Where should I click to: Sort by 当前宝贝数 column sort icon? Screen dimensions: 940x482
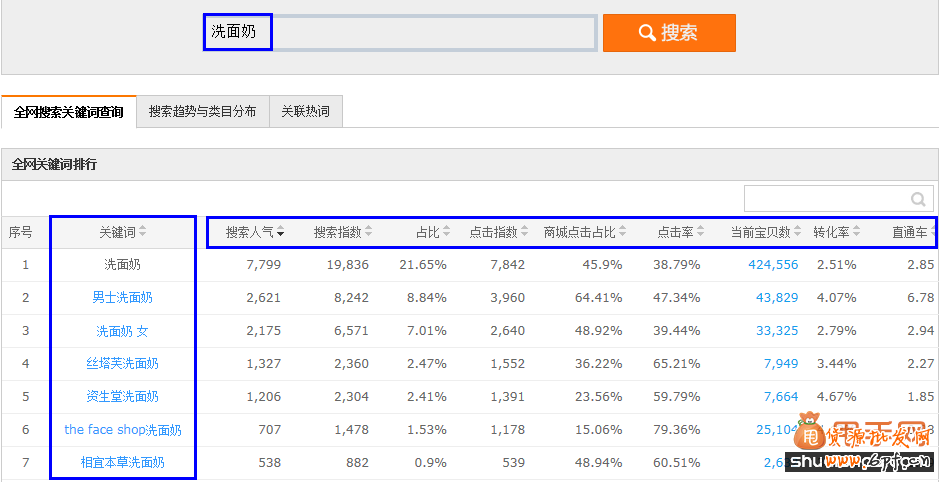click(x=798, y=232)
